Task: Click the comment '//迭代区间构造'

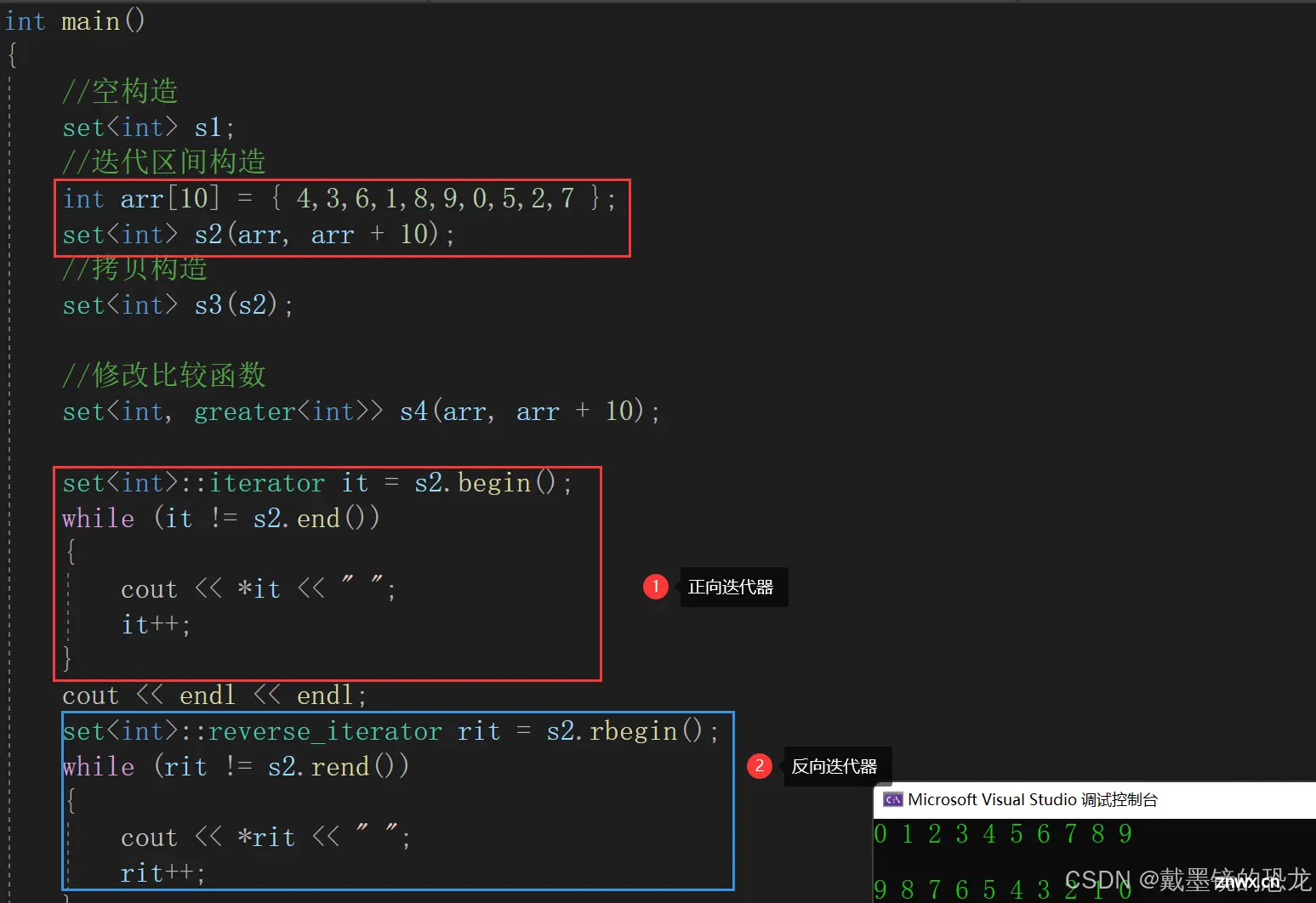Action: pyautogui.click(x=164, y=162)
